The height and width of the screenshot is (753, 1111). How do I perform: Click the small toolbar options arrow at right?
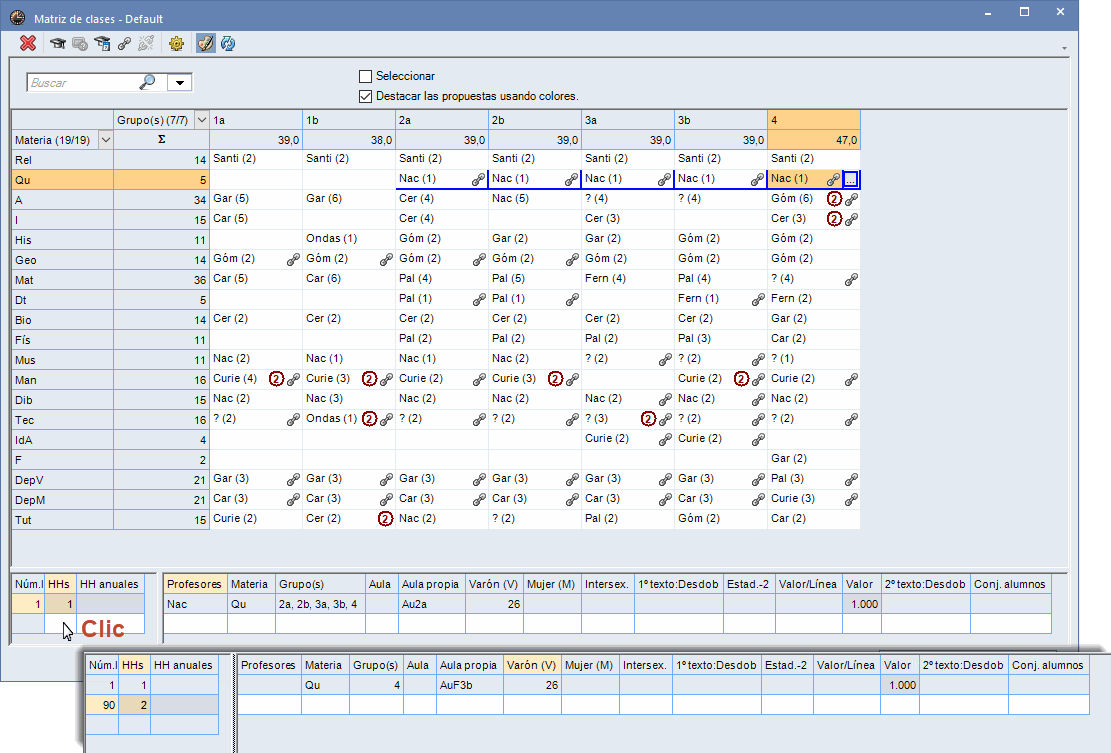(x=1064, y=49)
